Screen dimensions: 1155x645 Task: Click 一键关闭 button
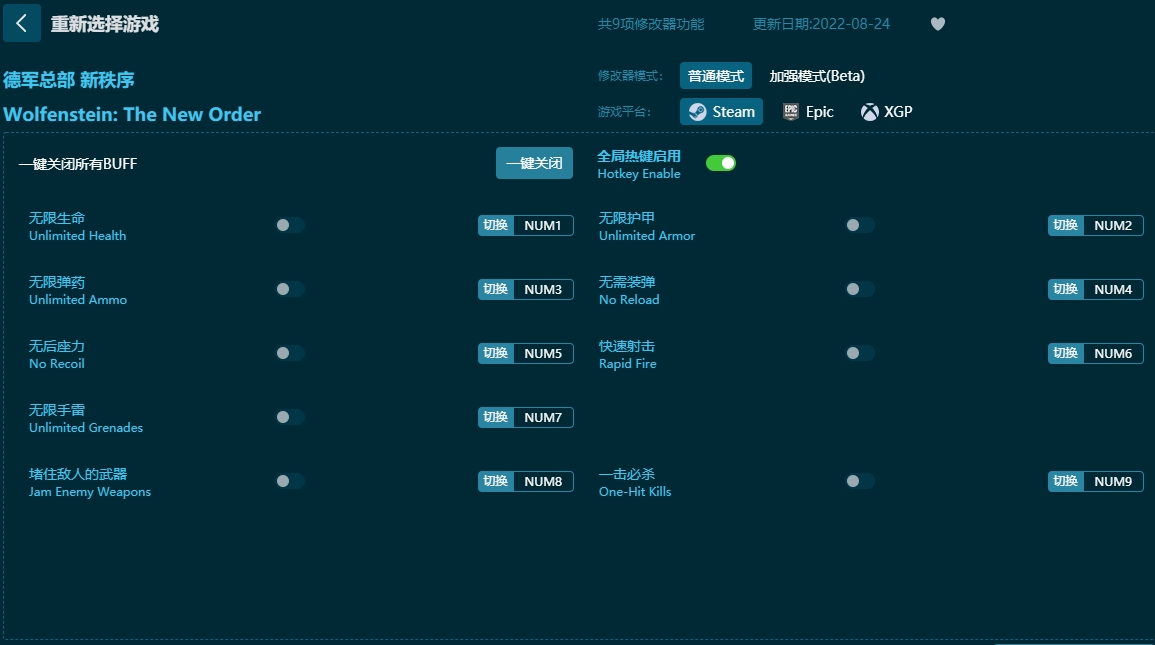pos(534,163)
